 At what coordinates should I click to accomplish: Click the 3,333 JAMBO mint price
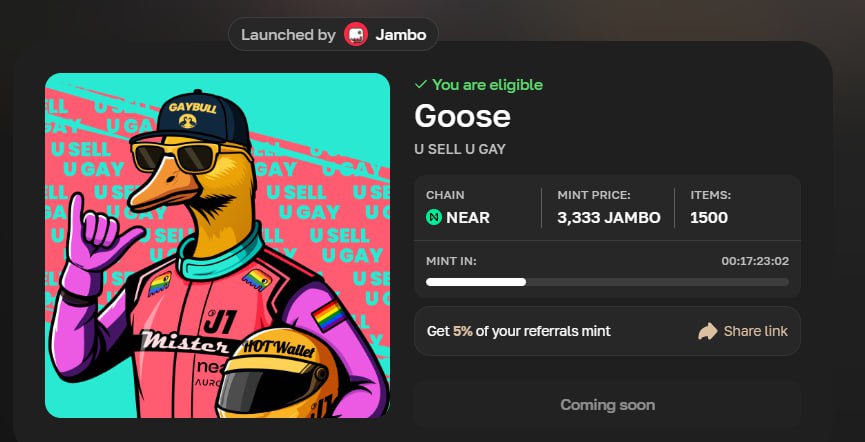click(608, 217)
